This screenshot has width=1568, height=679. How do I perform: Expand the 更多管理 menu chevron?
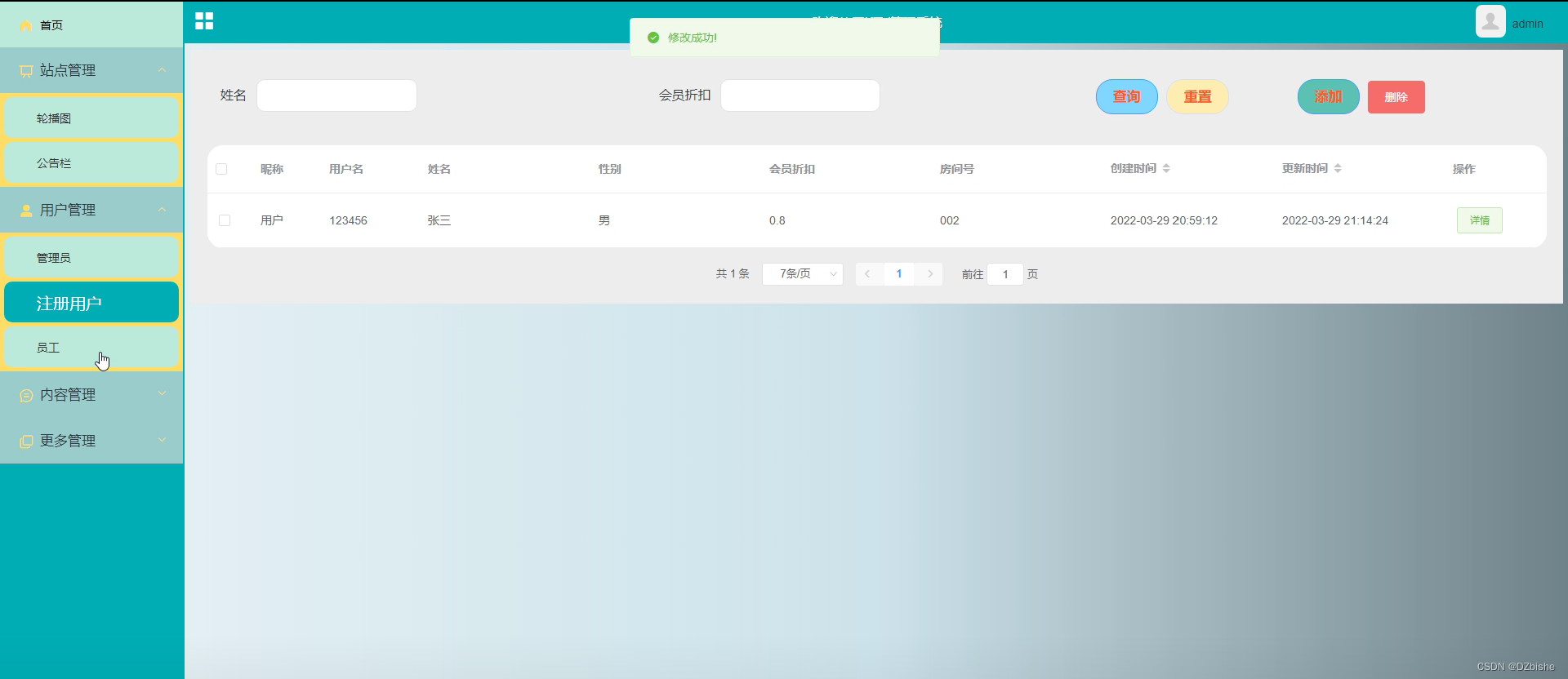pos(162,440)
